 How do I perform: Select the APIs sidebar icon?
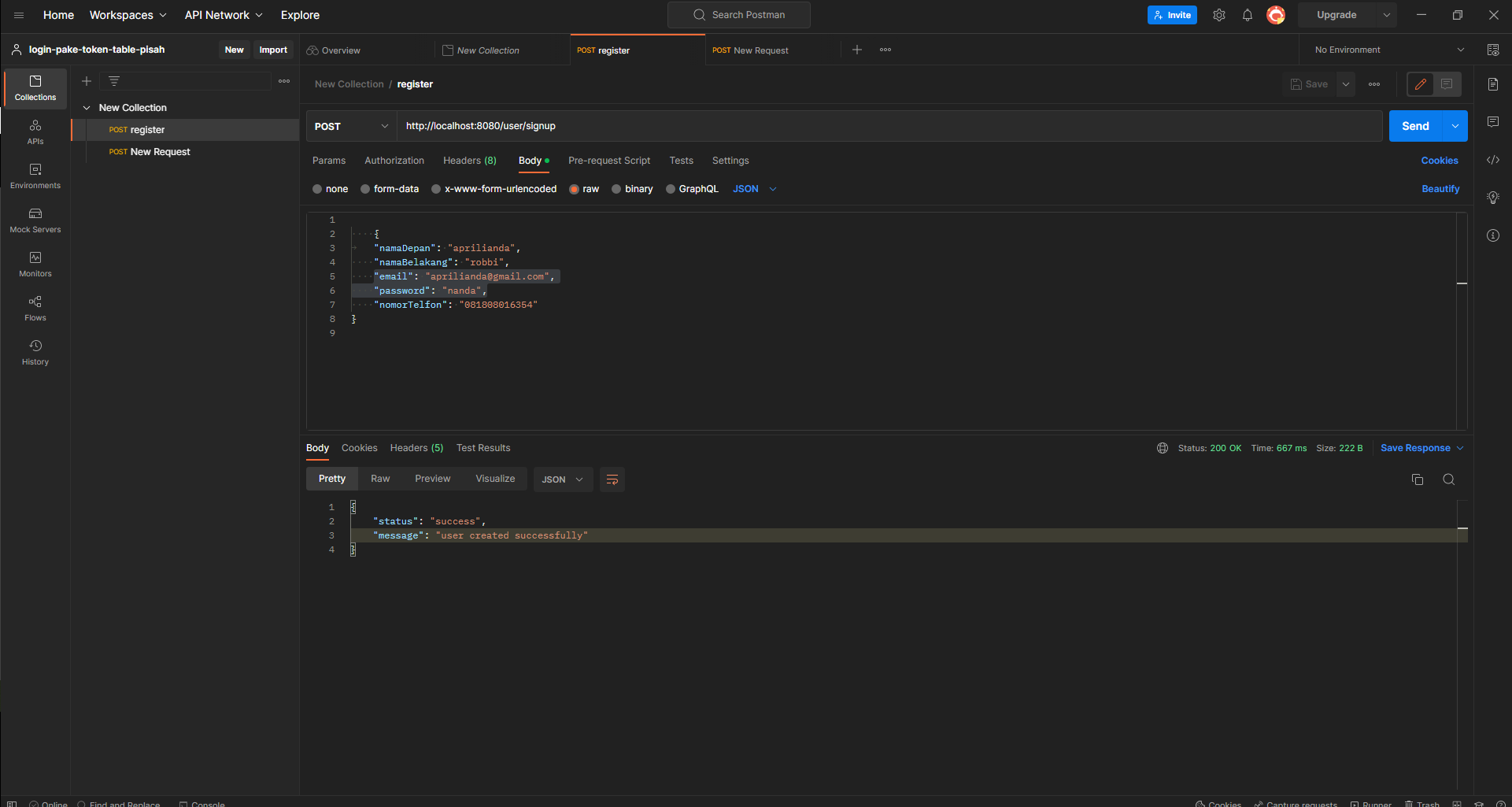(x=35, y=131)
